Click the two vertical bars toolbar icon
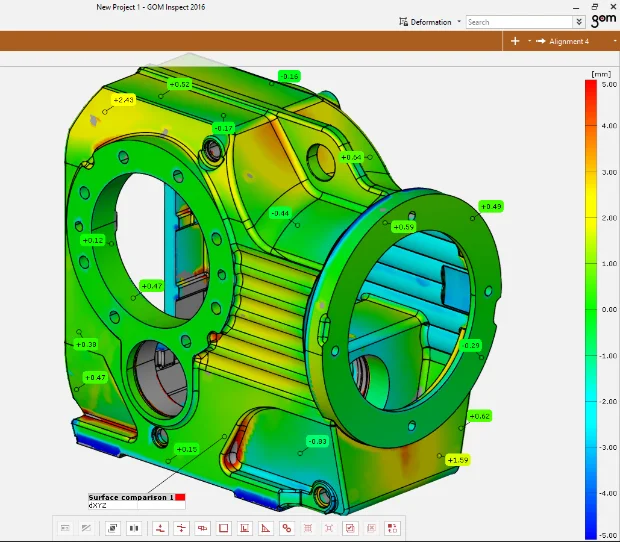620x542 pixels. (134, 527)
